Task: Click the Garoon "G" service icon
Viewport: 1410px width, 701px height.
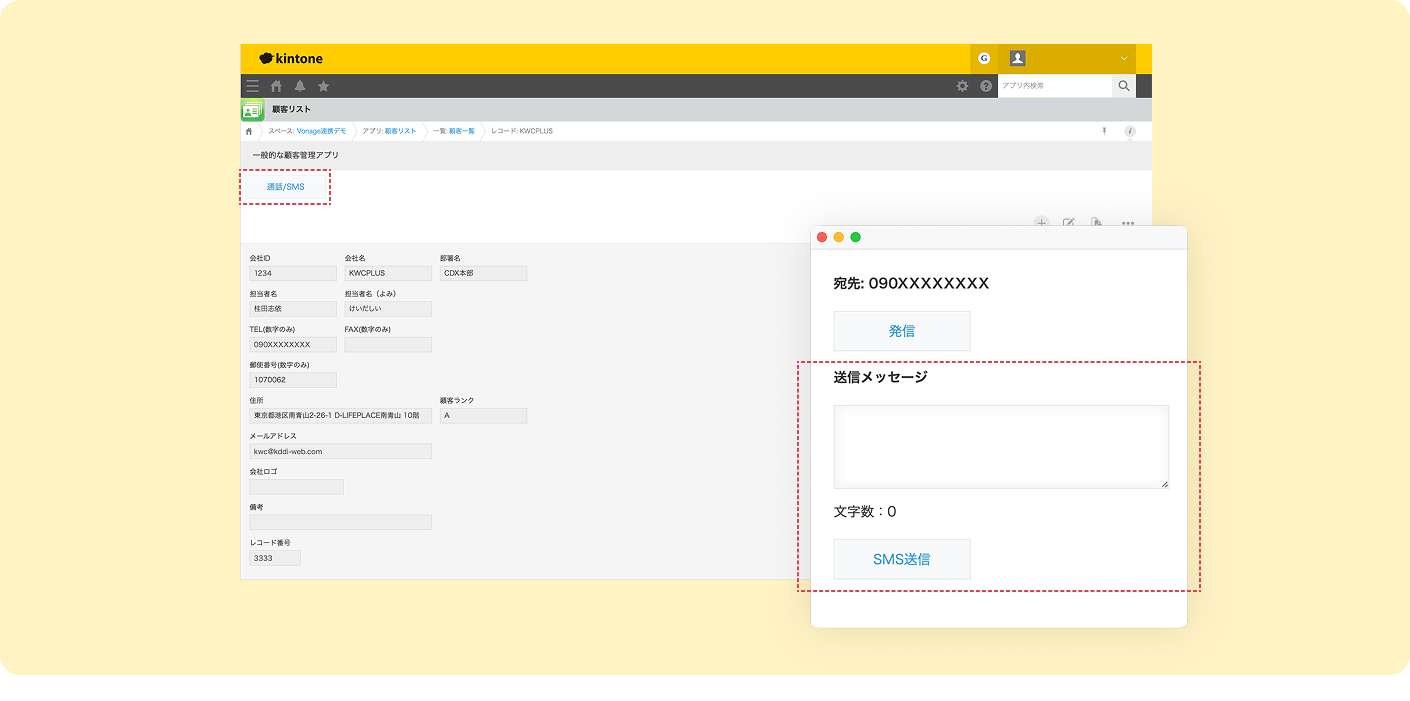Action: (x=984, y=59)
